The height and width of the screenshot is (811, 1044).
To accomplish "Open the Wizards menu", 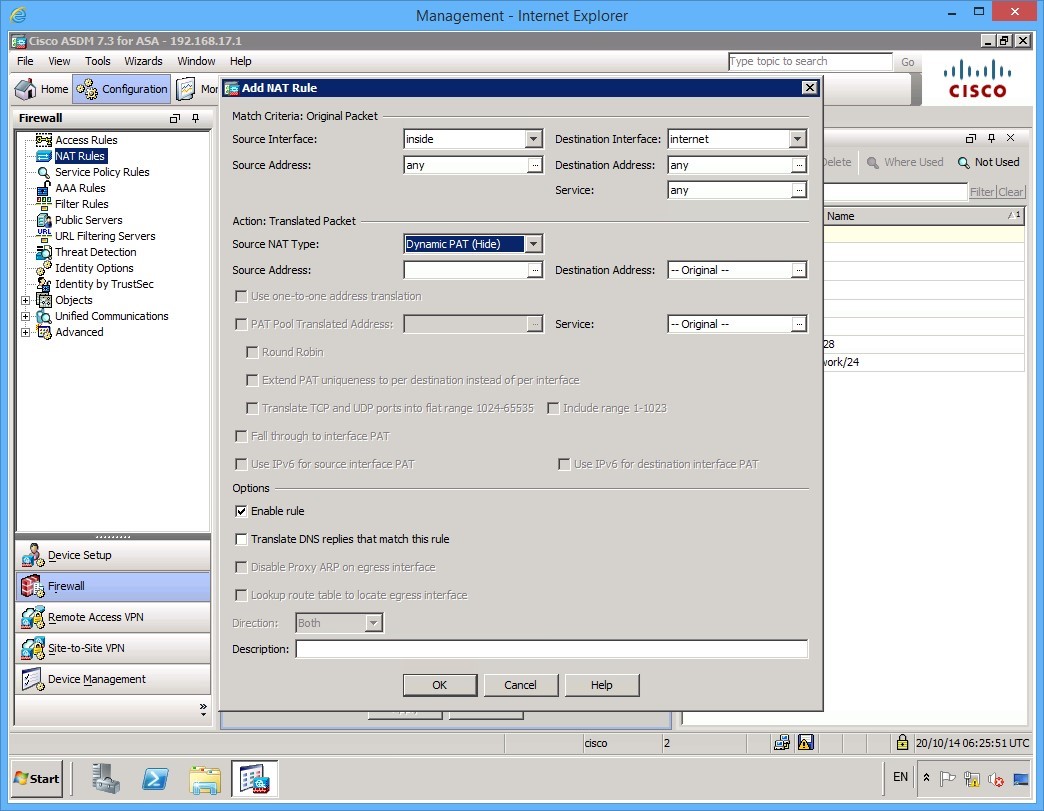I will [143, 61].
